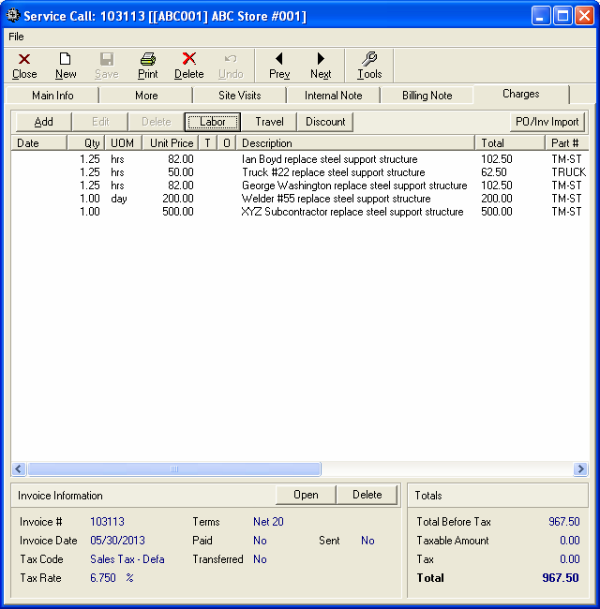This screenshot has height=609, width=600.
Task: Open the Billing Note tab
Action: coord(427,96)
